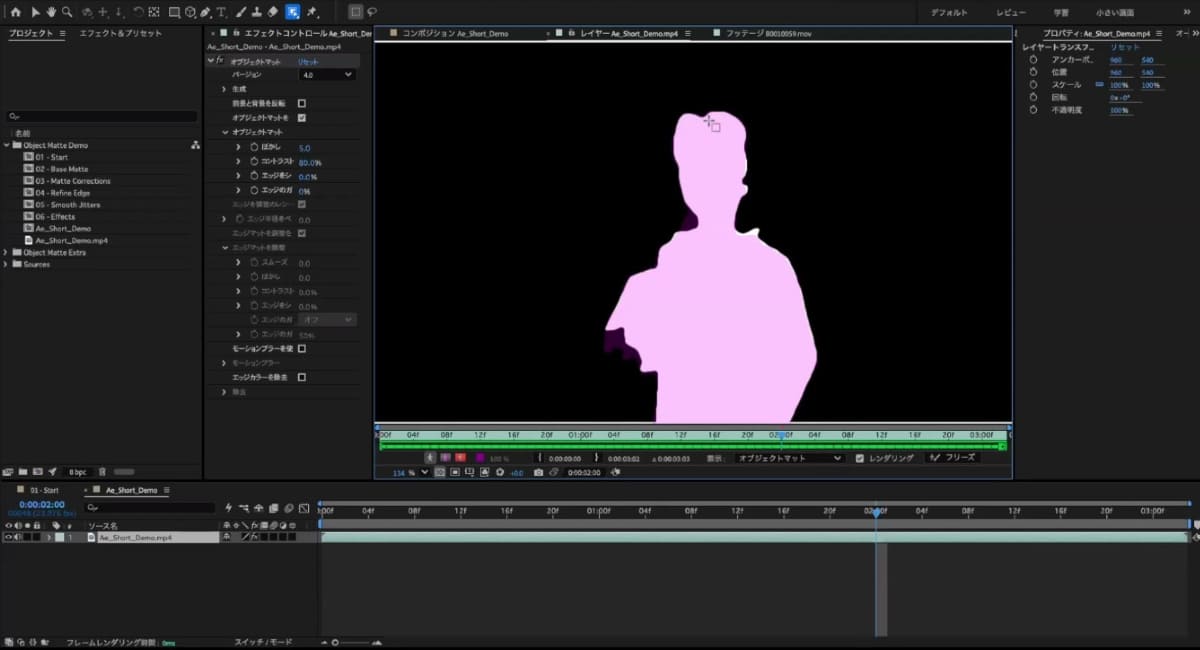The width and height of the screenshot is (1200, 650).
Task: Select the Brush tool
Action: pyautogui.click(x=243, y=12)
